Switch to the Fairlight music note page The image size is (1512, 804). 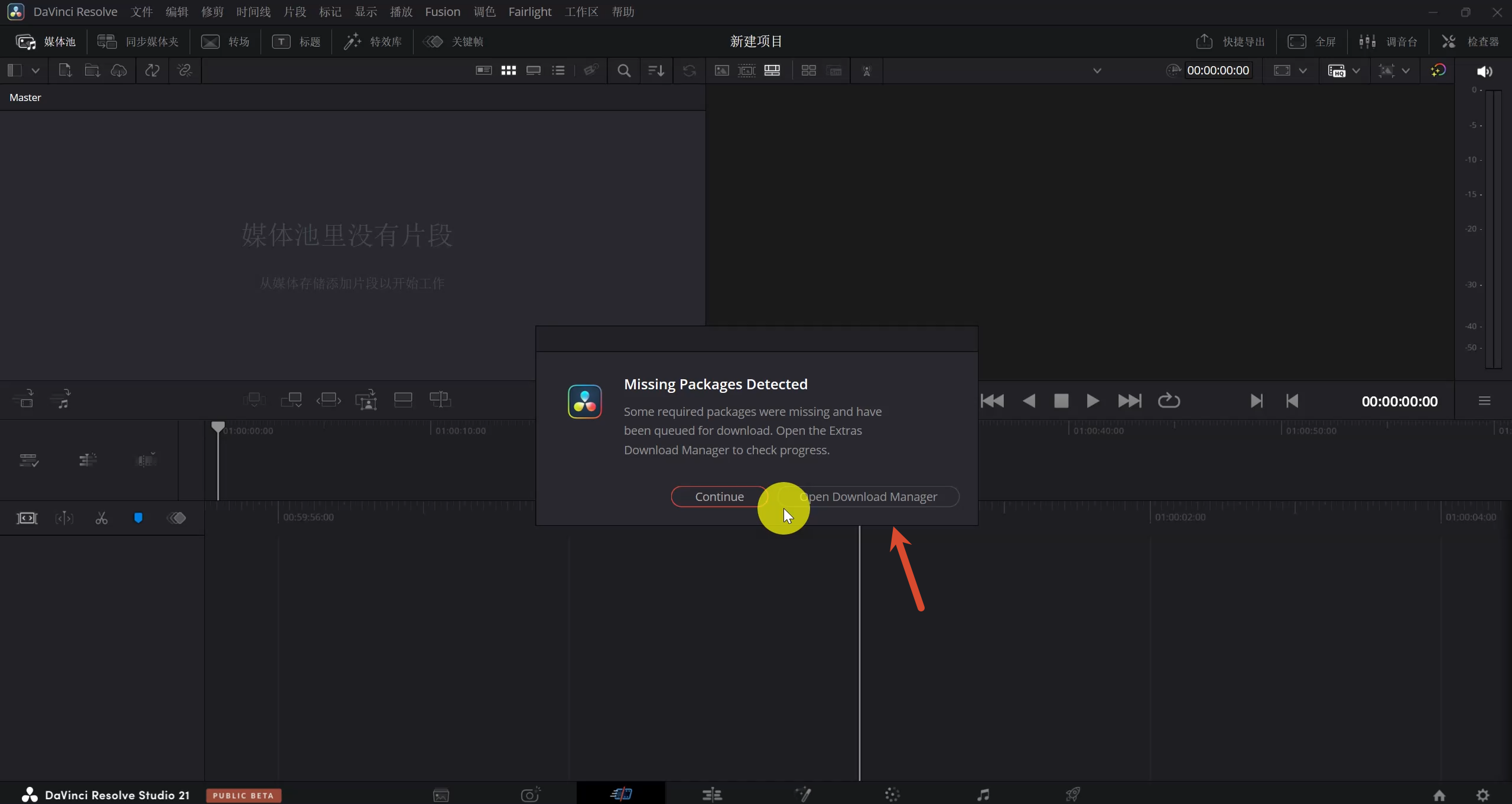coord(983,795)
